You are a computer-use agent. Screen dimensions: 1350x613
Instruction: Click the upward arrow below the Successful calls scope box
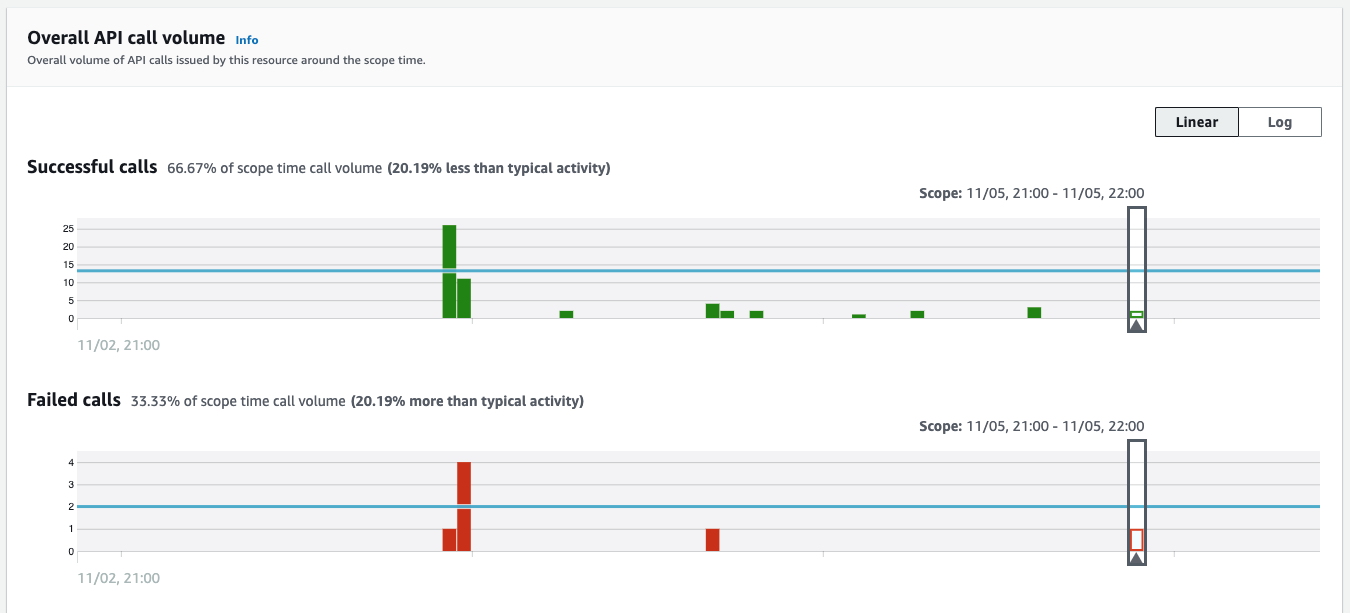coord(1136,326)
